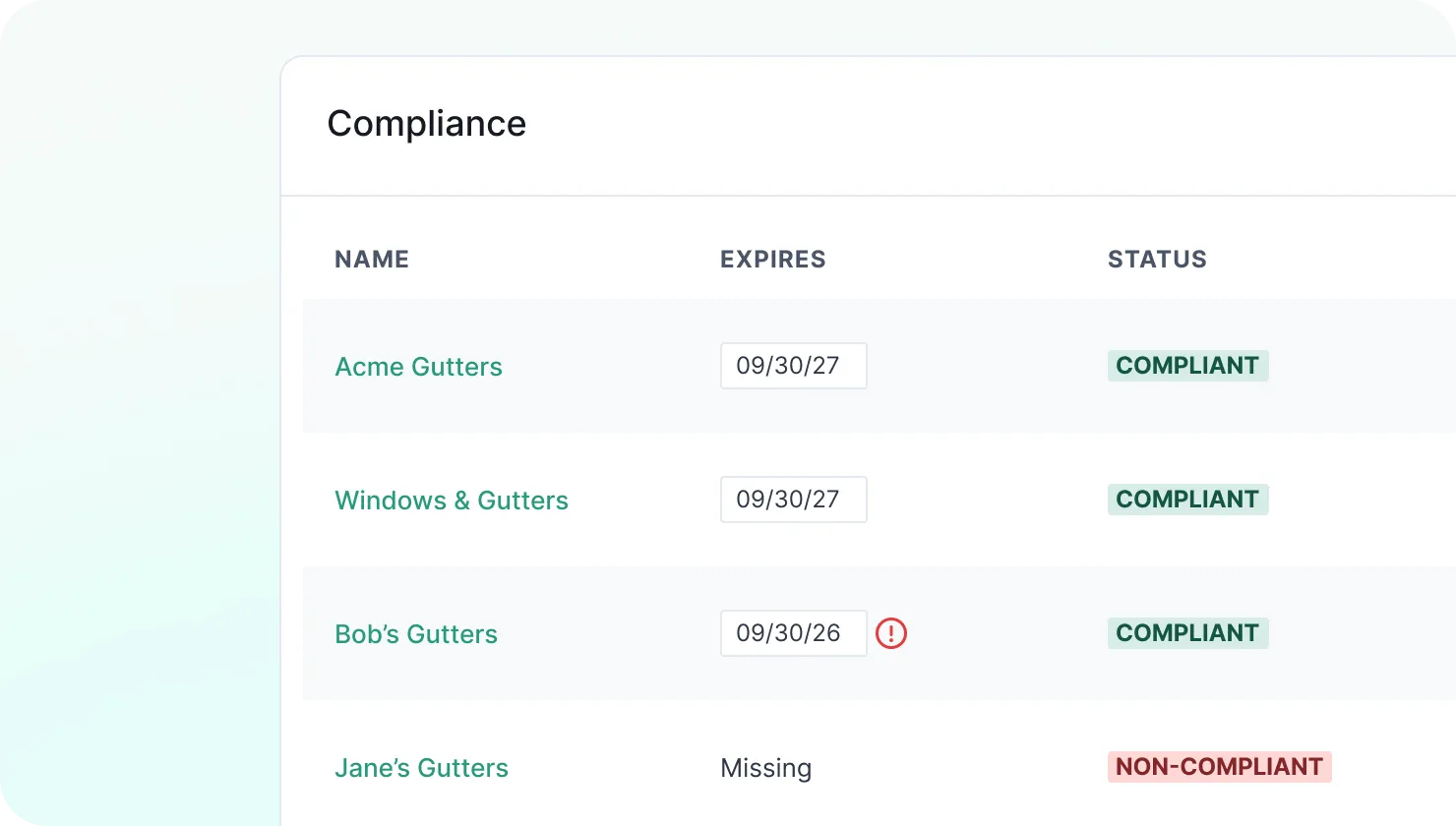Image resolution: width=1456 pixels, height=826 pixels.
Task: Click the NON-COMPLIANT badge for Jane's Gutters
Action: point(1220,767)
